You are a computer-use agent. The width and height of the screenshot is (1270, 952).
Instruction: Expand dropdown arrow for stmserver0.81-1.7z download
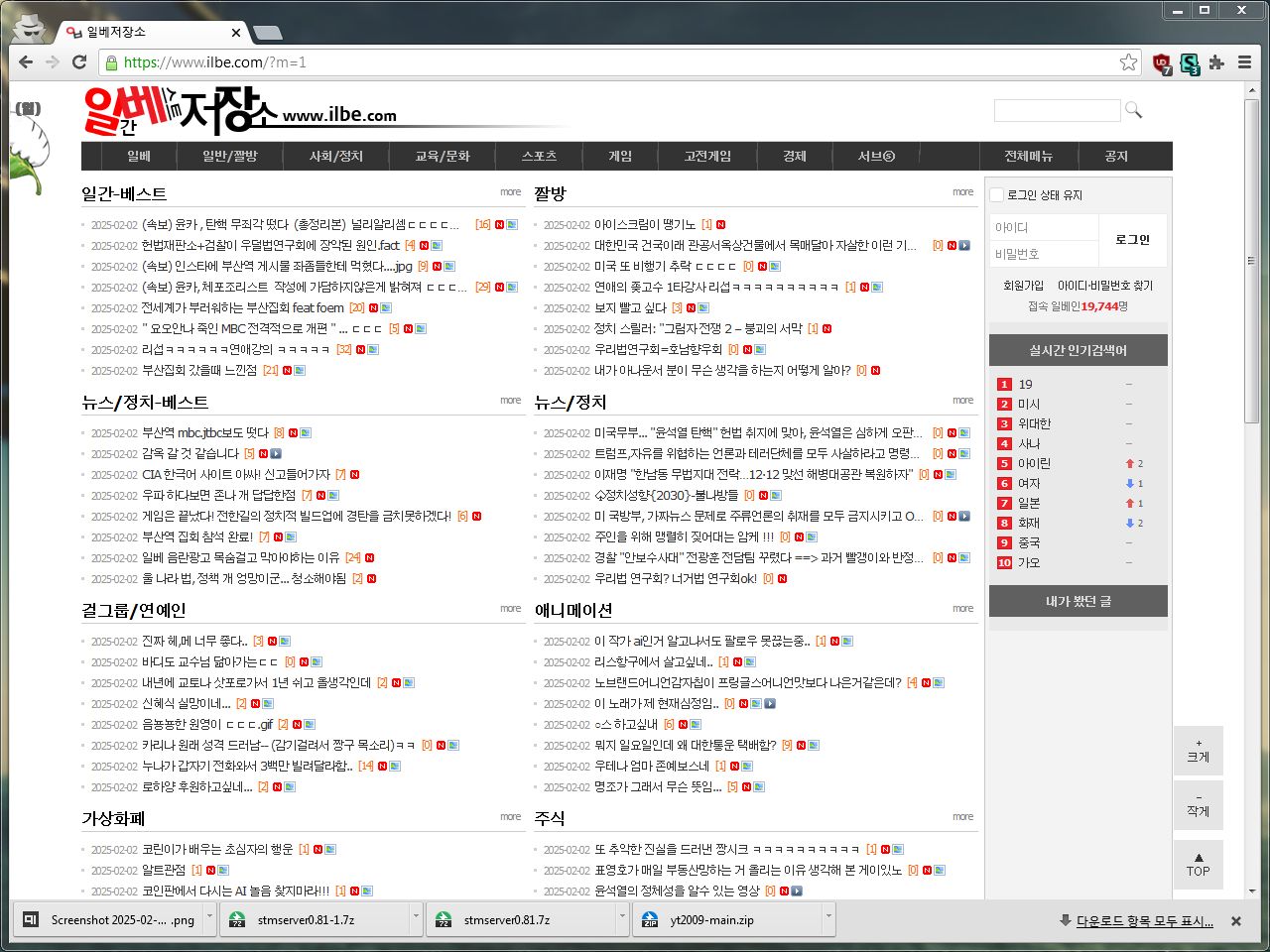[x=416, y=919]
